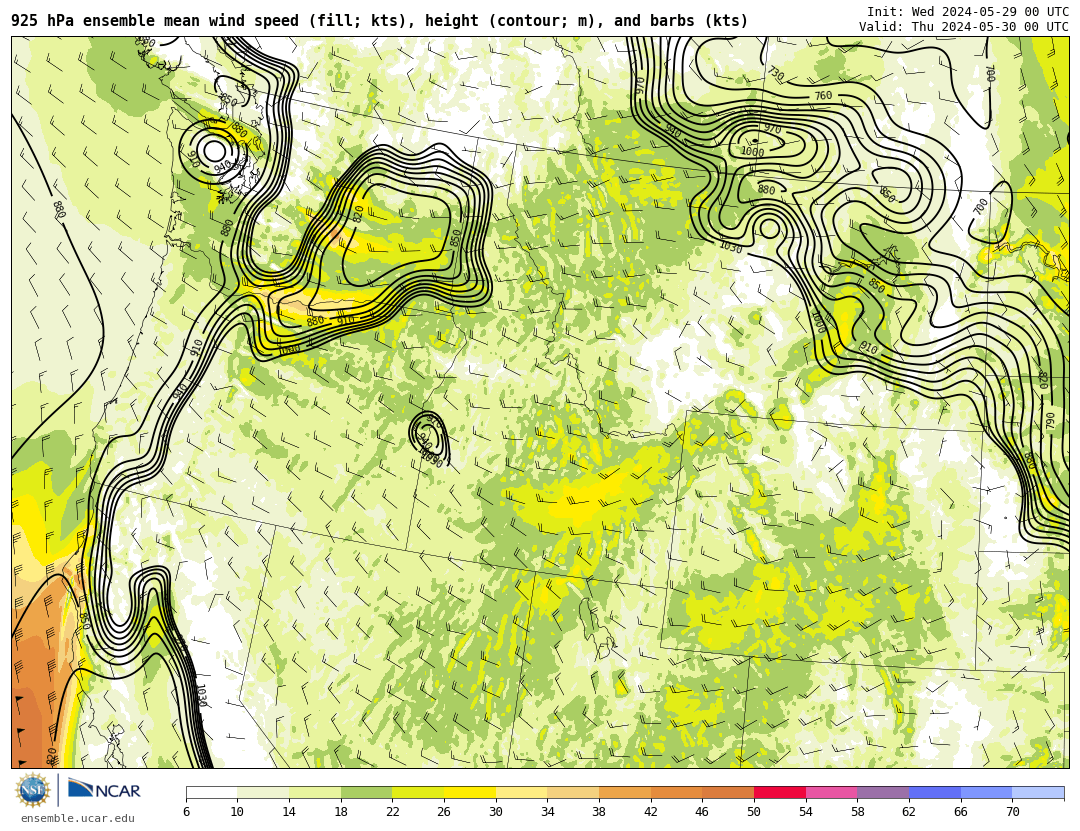Click the legend tick label 62
This screenshot has width=1080, height=831.
(908, 812)
